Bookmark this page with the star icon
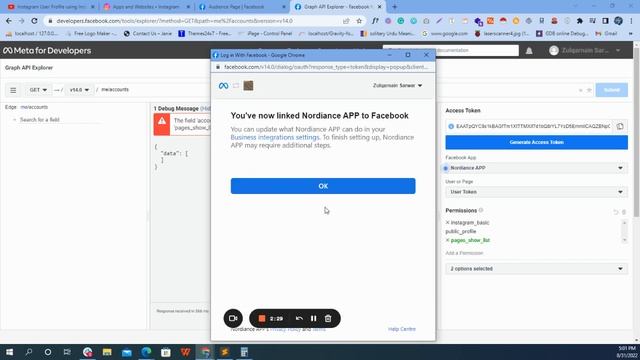The width and height of the screenshot is (640, 360). pyautogui.click(x=359, y=21)
